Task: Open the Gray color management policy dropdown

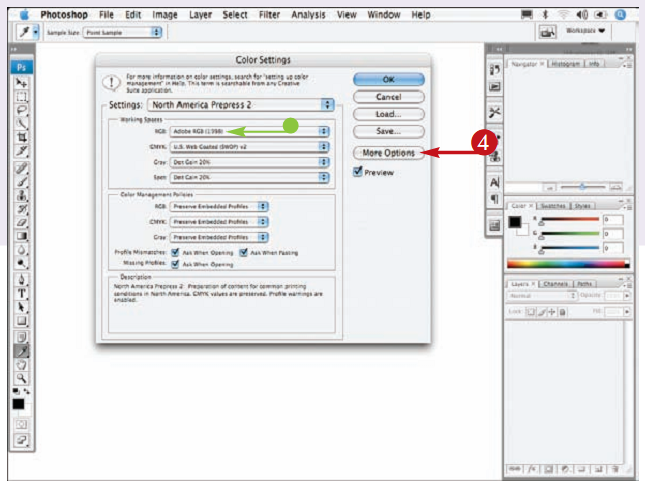Action: (x=219, y=237)
